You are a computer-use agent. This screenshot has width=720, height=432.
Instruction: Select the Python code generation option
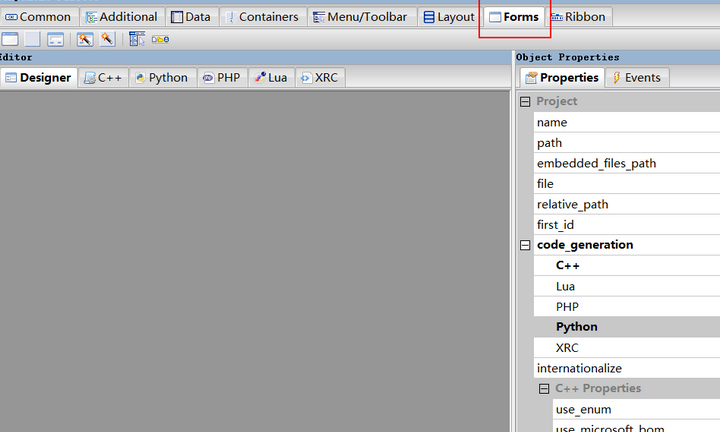(x=627, y=327)
